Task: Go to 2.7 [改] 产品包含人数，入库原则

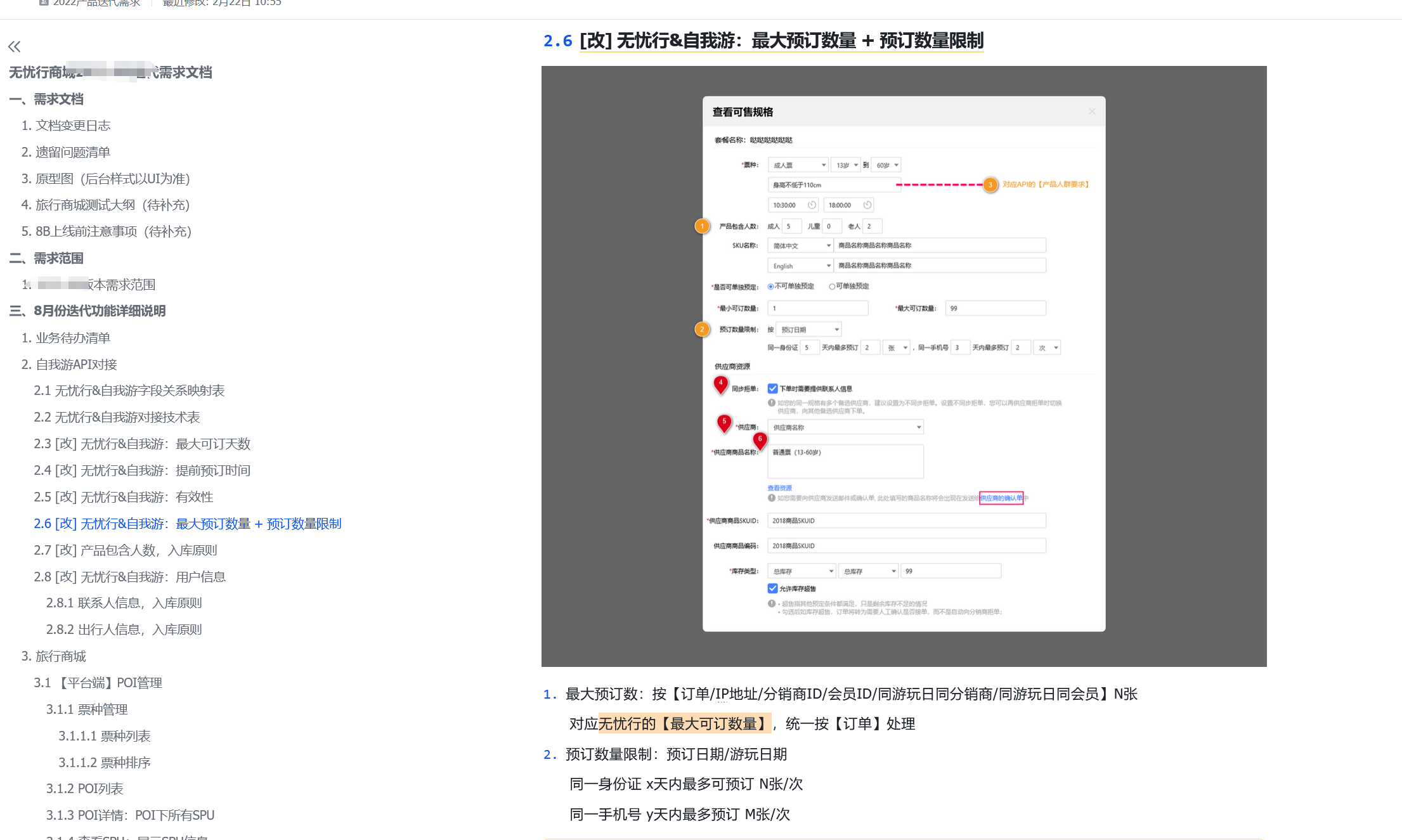Action: click(x=126, y=550)
